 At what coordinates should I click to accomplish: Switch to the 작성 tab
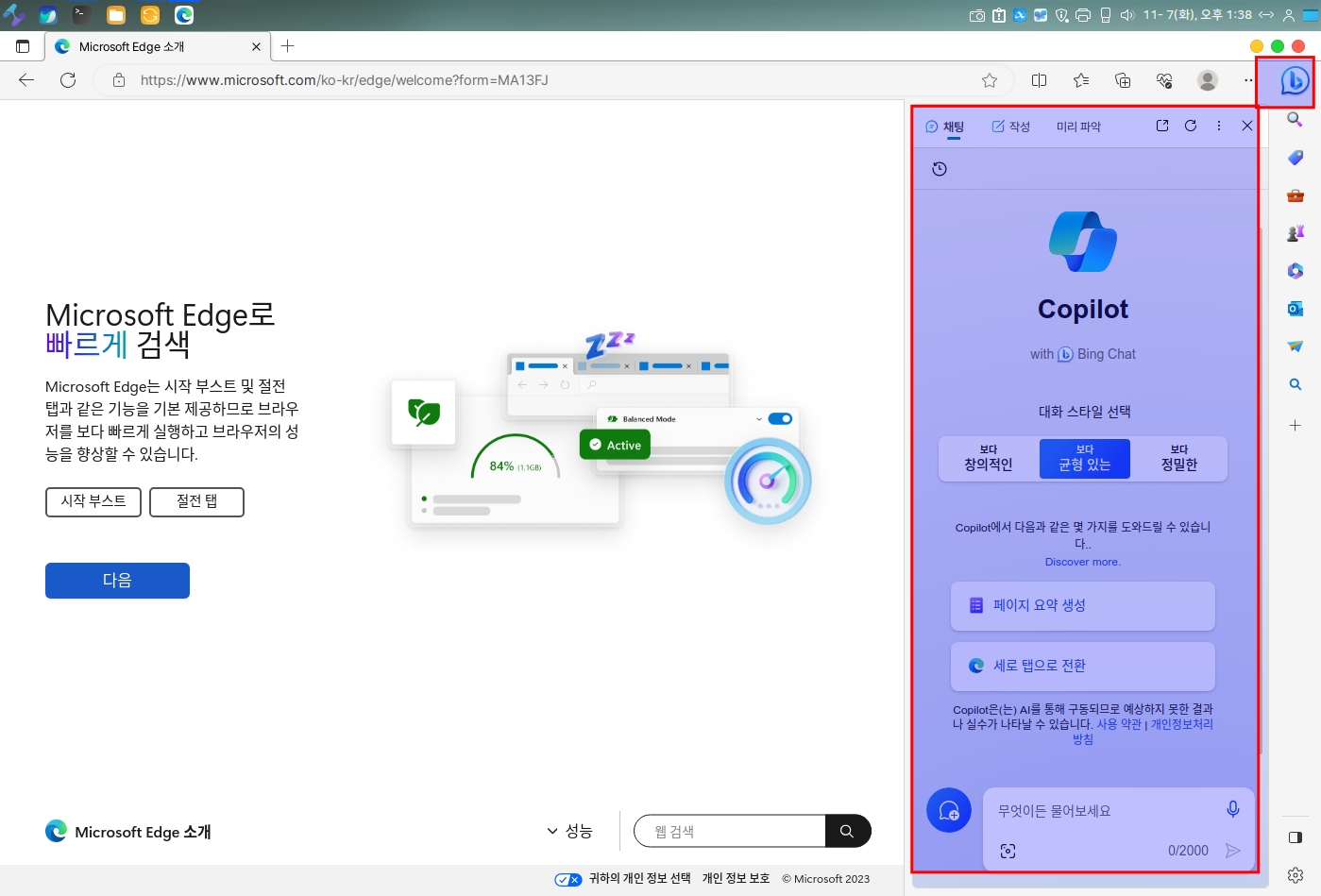click(1010, 127)
